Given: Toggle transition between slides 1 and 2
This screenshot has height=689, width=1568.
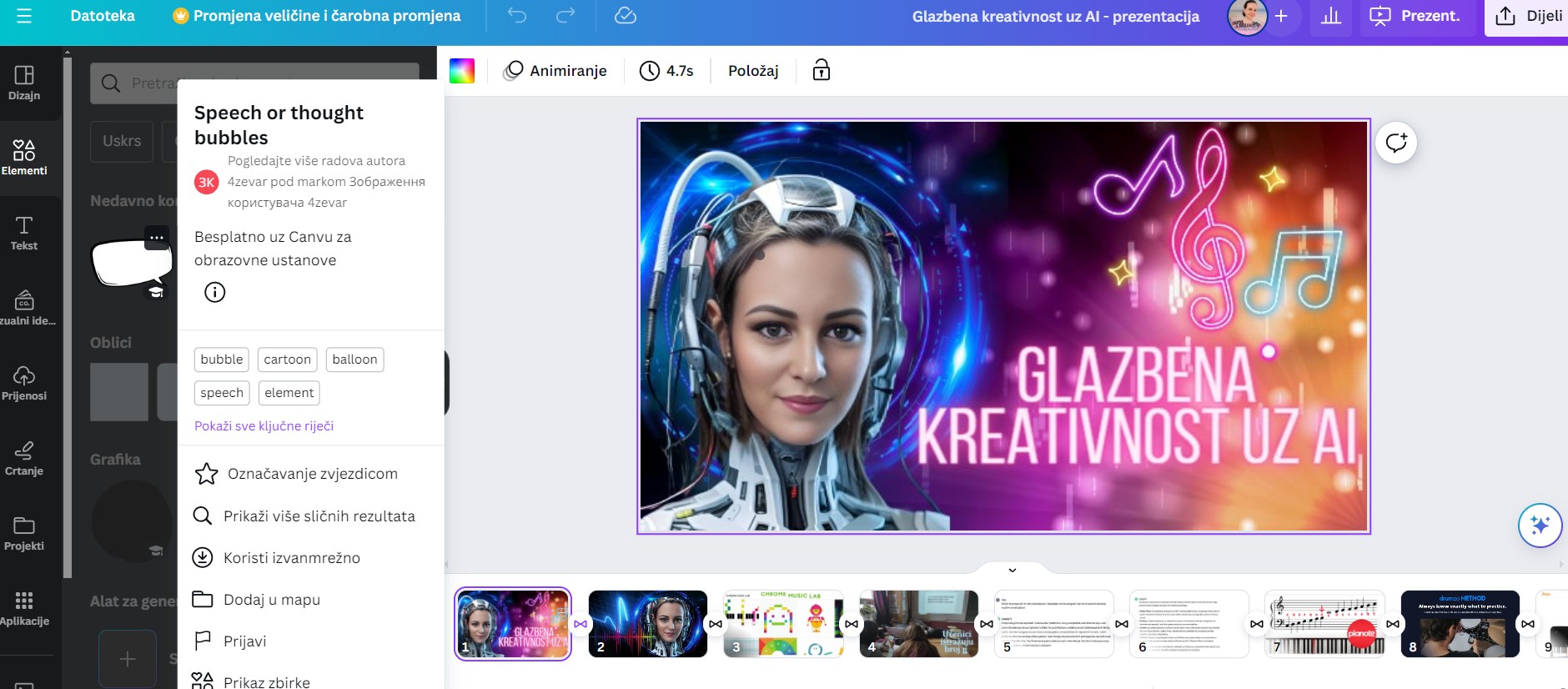Looking at the screenshot, I should pyautogui.click(x=580, y=624).
